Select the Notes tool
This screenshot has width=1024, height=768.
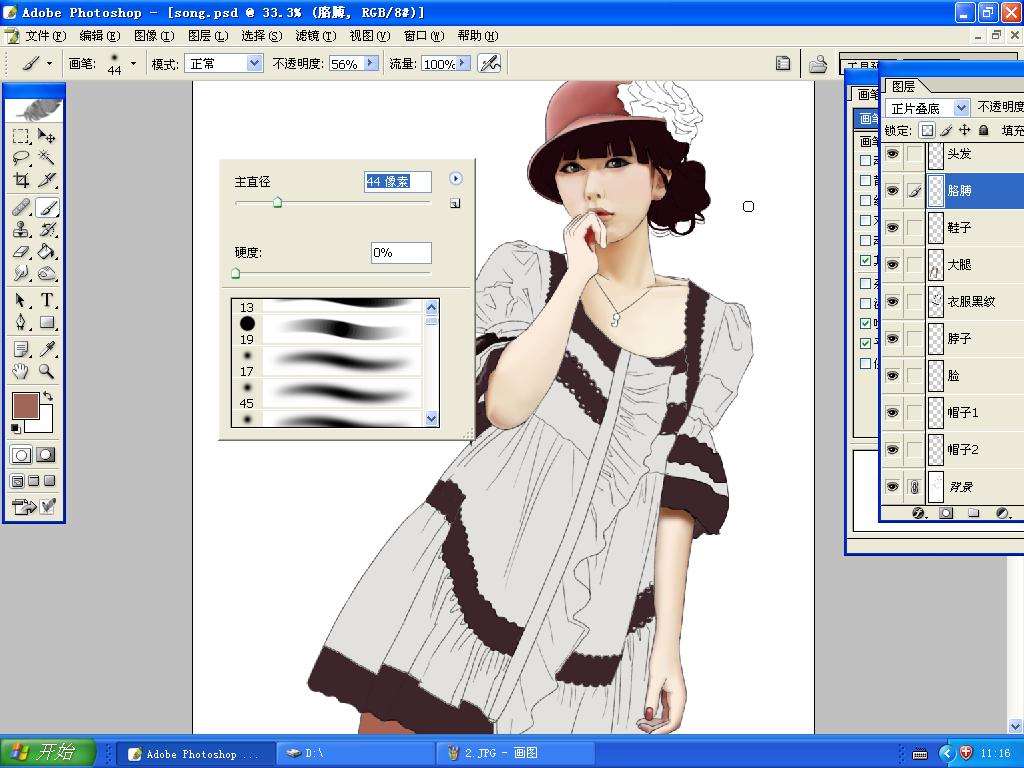(x=21, y=349)
